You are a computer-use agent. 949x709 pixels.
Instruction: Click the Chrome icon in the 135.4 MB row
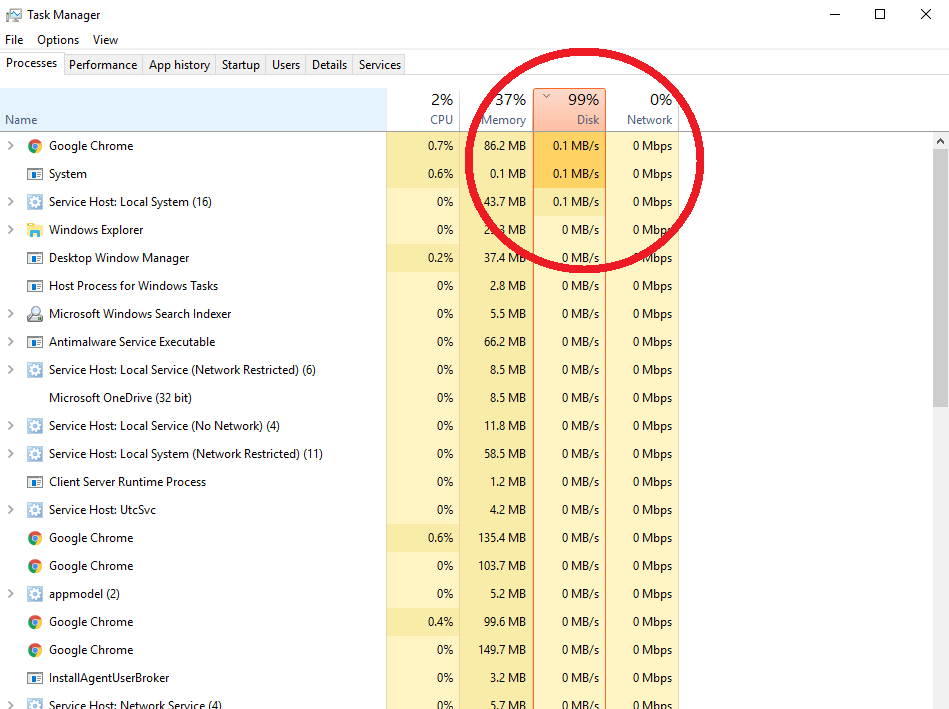34,538
